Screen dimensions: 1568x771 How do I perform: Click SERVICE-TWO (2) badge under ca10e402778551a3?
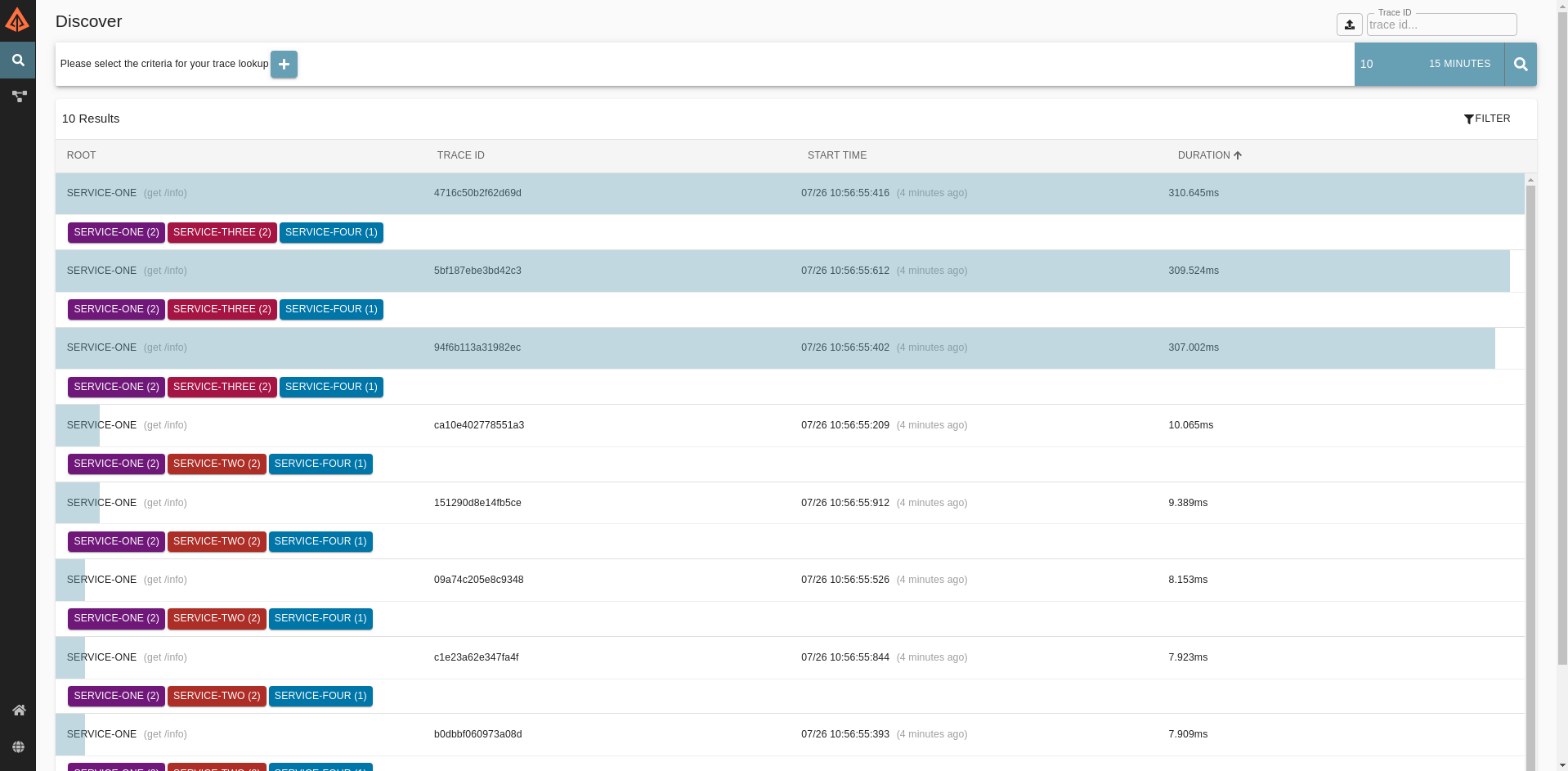point(217,464)
